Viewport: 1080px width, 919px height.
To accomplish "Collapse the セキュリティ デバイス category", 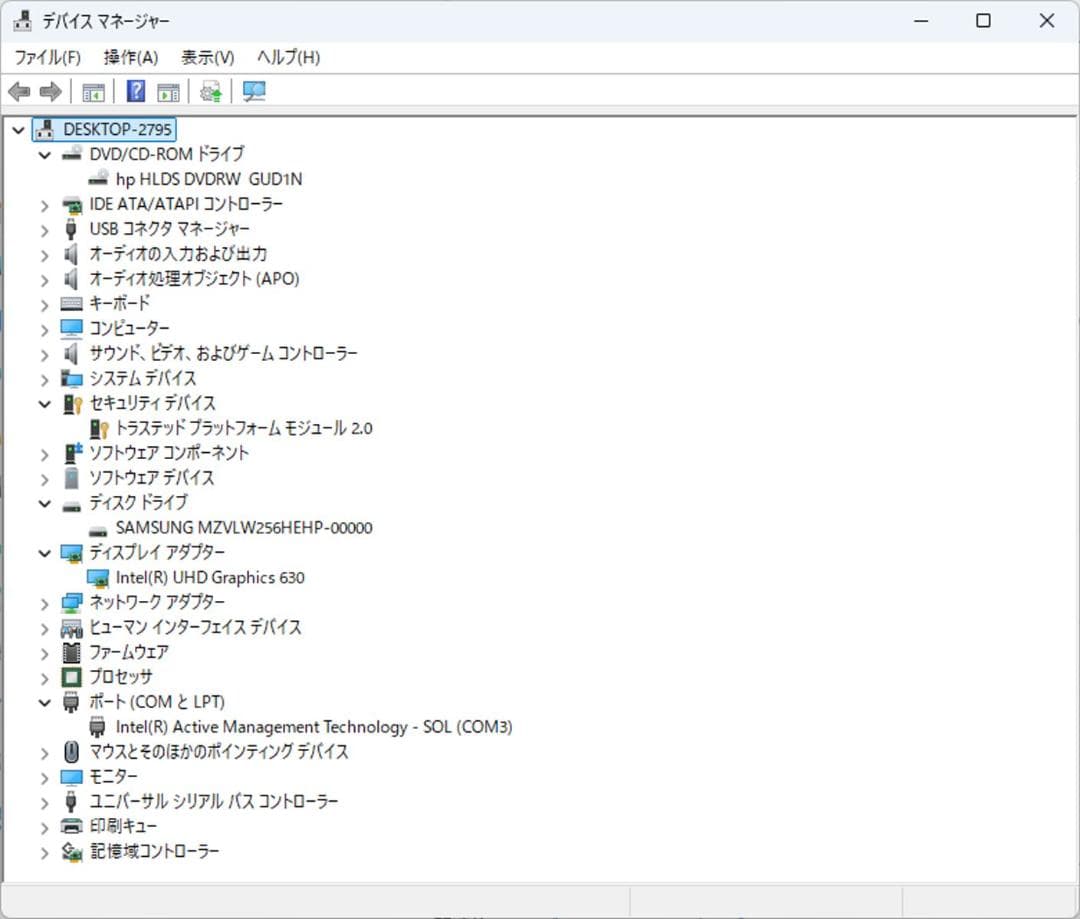I will point(43,403).
